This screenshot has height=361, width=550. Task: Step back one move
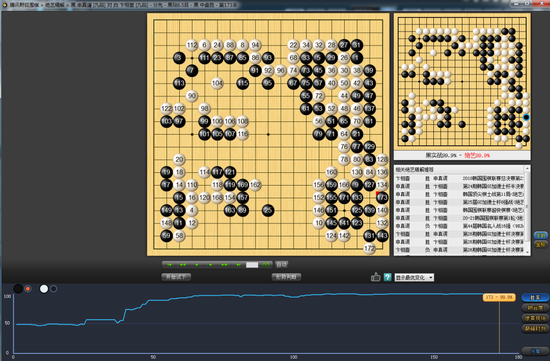197,265
